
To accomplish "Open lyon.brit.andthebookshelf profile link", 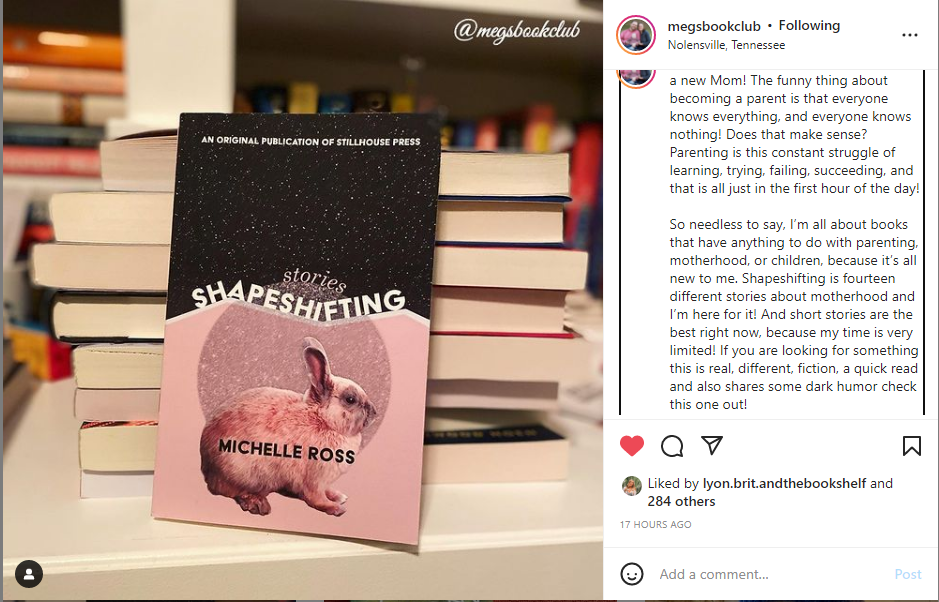I will tap(784, 483).
